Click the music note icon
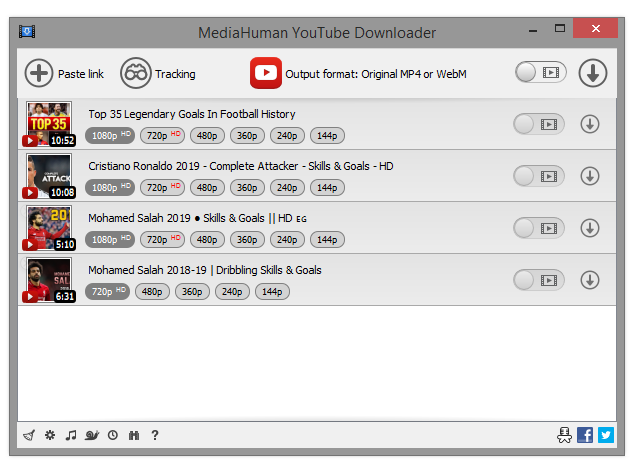634x472 pixels. (x=71, y=435)
